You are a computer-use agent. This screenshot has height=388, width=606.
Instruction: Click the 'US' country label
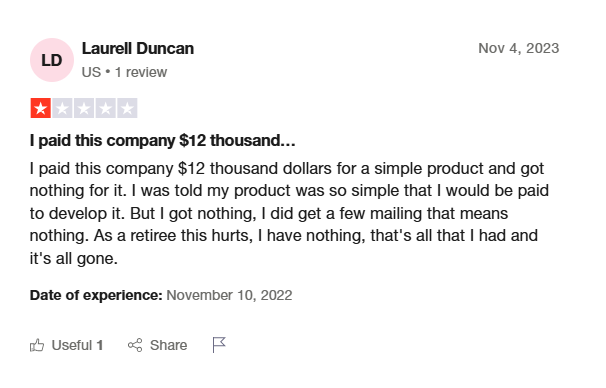(91, 72)
